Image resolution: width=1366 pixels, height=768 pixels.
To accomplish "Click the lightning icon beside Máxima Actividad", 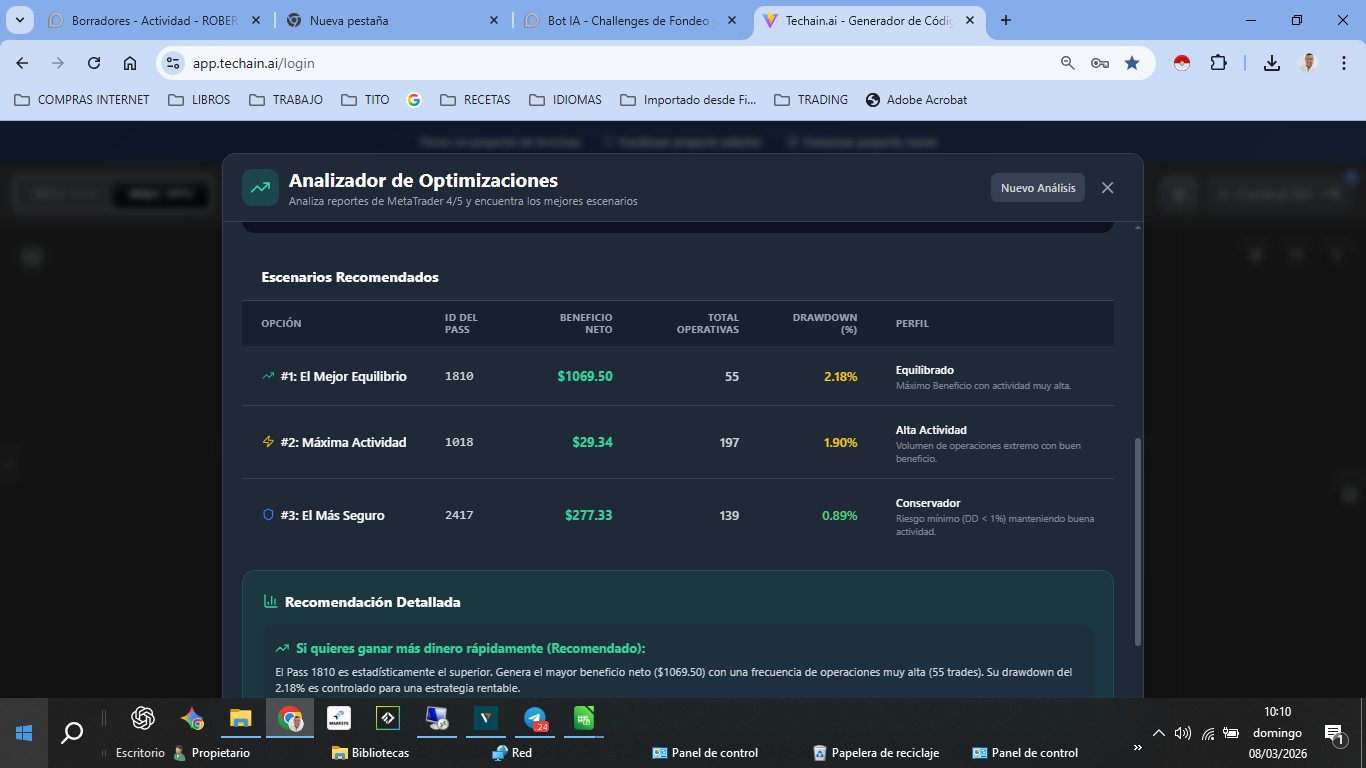I will 268,442.
